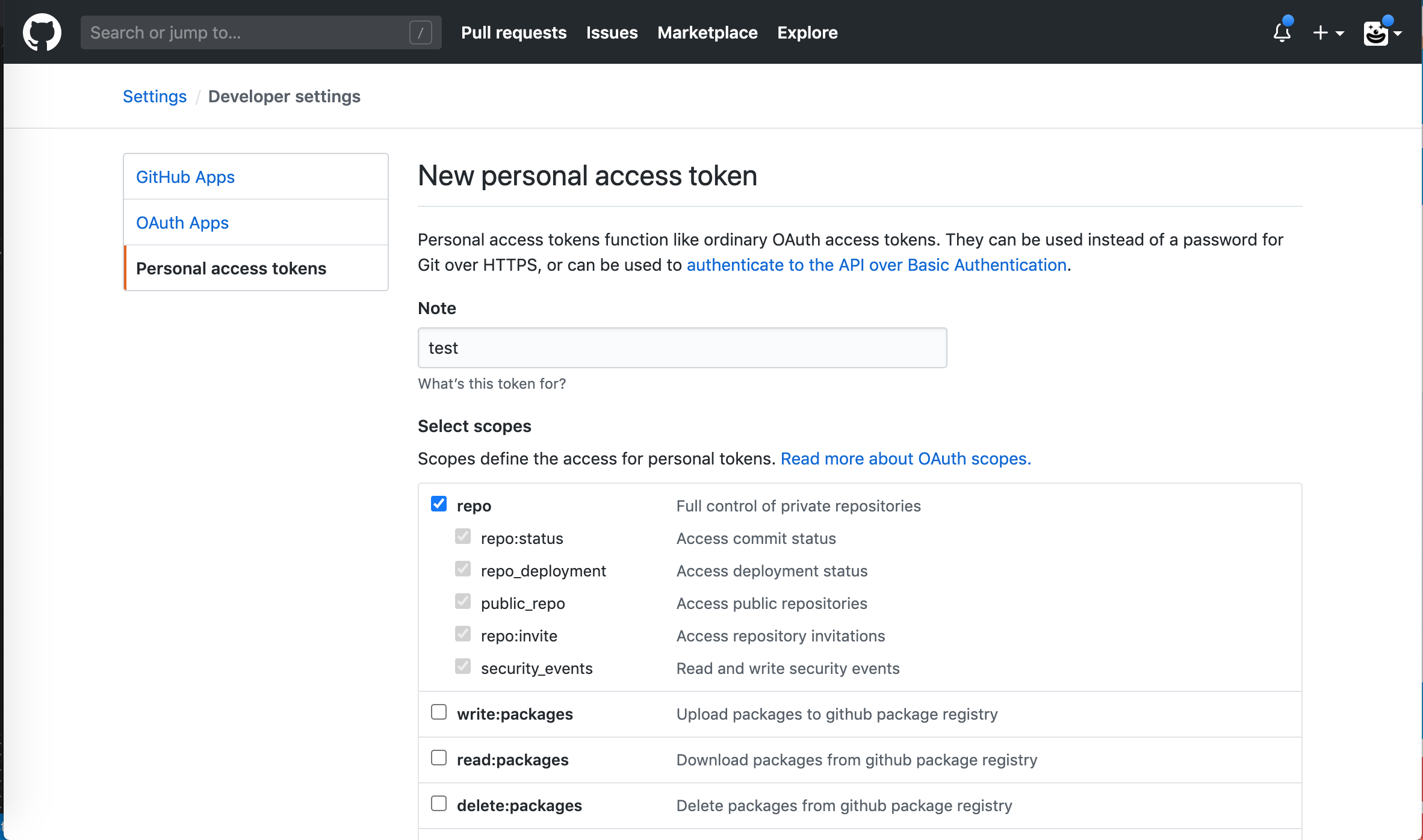The height and width of the screenshot is (840, 1423).
Task: Toggle the repo:status sub-scope checkbox
Action: 463,537
